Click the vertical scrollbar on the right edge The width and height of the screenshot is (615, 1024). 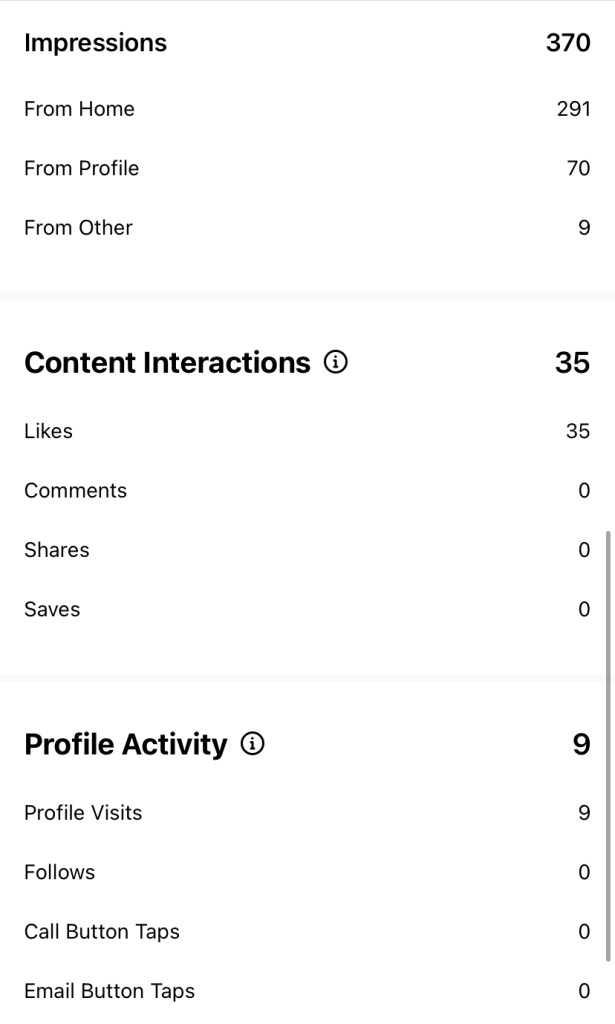point(607,745)
